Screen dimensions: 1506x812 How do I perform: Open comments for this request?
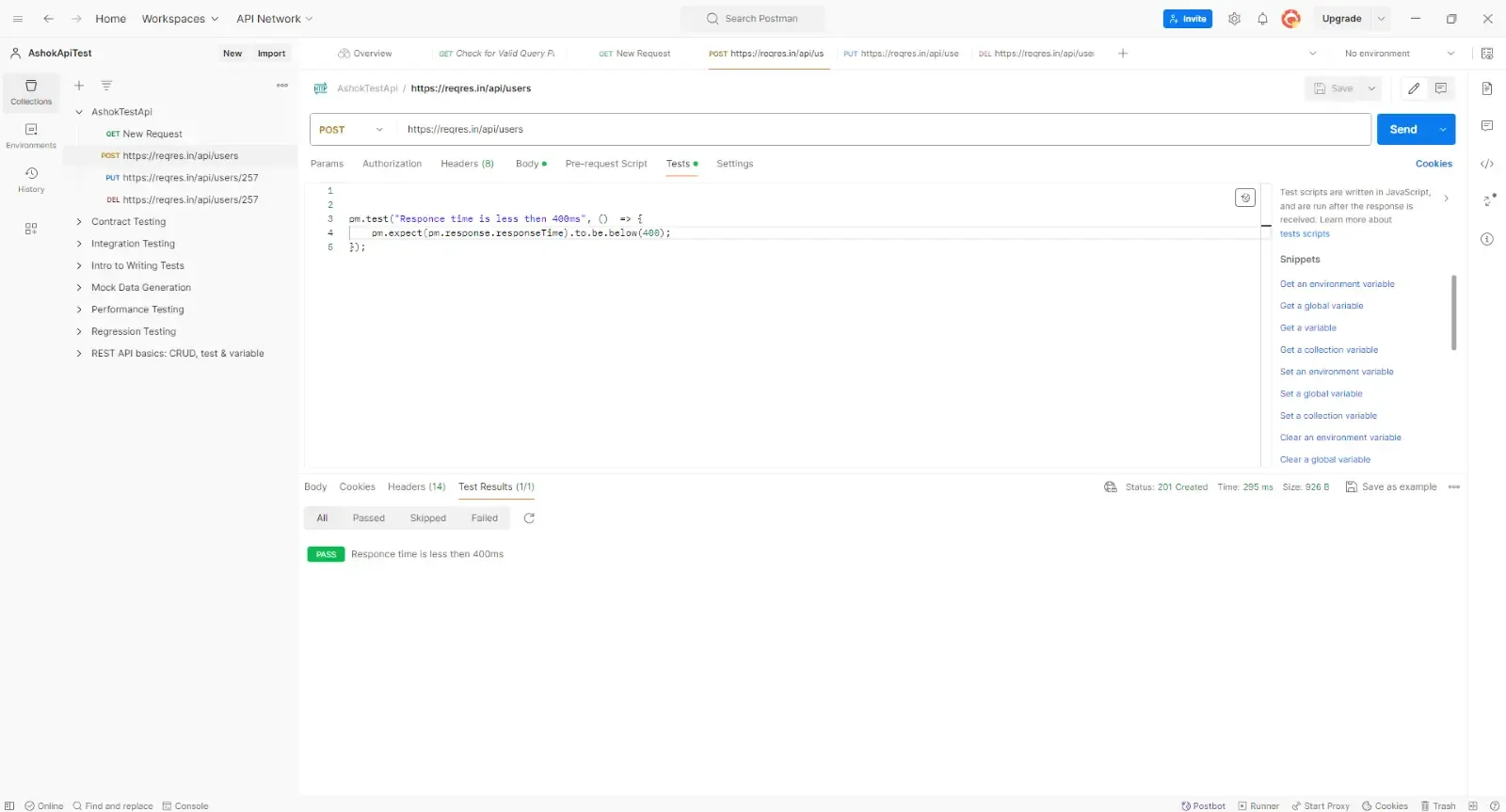(1441, 88)
